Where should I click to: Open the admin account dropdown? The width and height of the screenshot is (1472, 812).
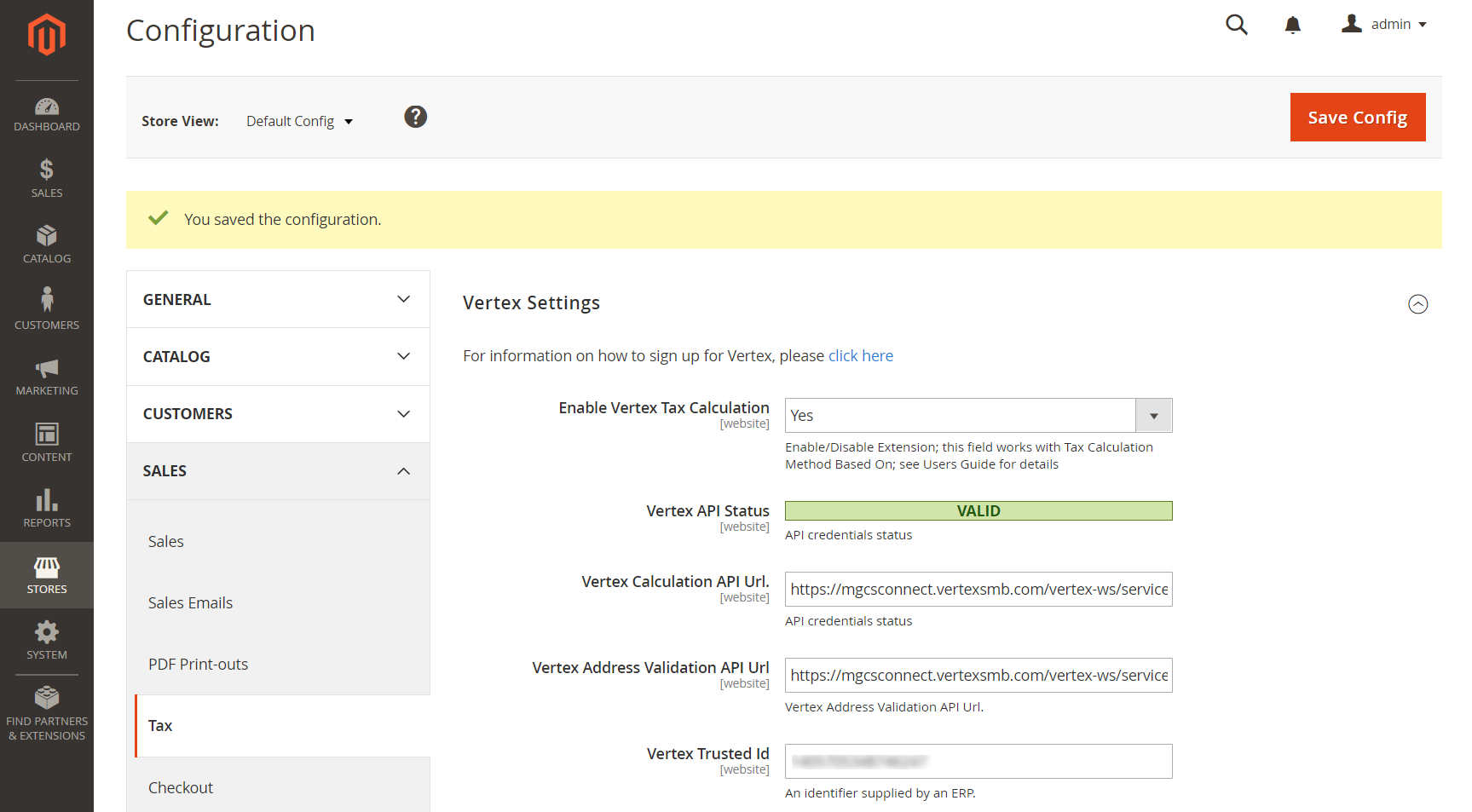pos(1384,24)
